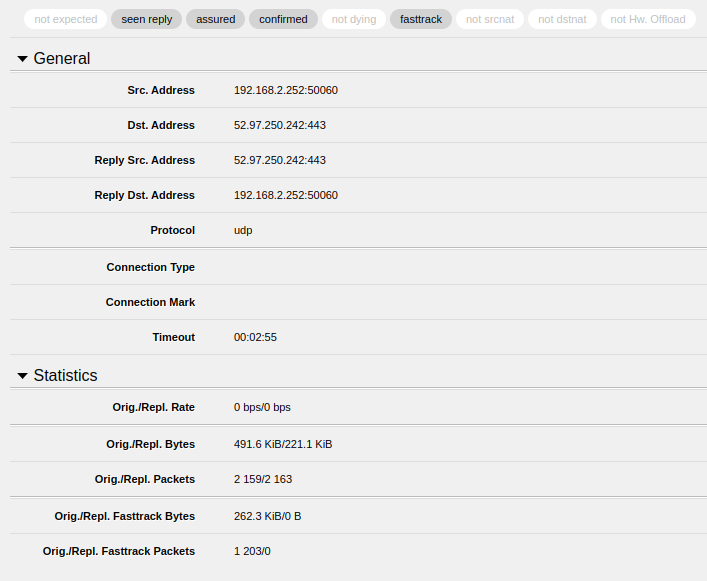Image resolution: width=707 pixels, height=581 pixels.
Task: Click the Statistics section heading text
Action: coord(65,375)
